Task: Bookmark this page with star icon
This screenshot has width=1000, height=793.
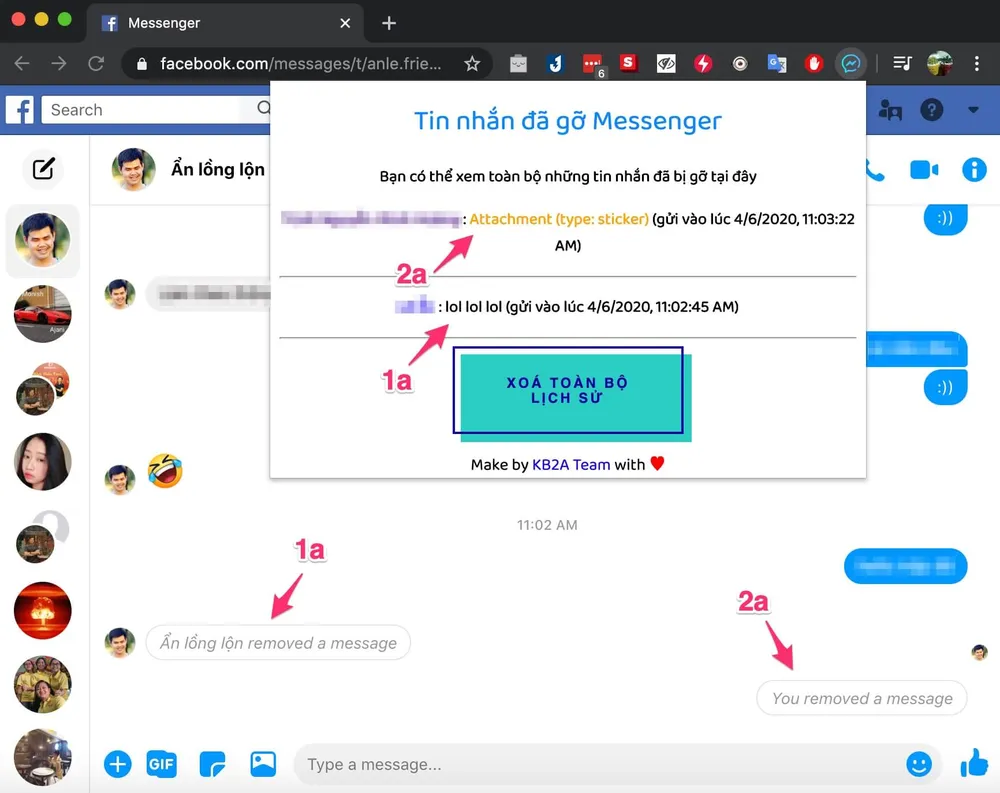Action: 472,64
